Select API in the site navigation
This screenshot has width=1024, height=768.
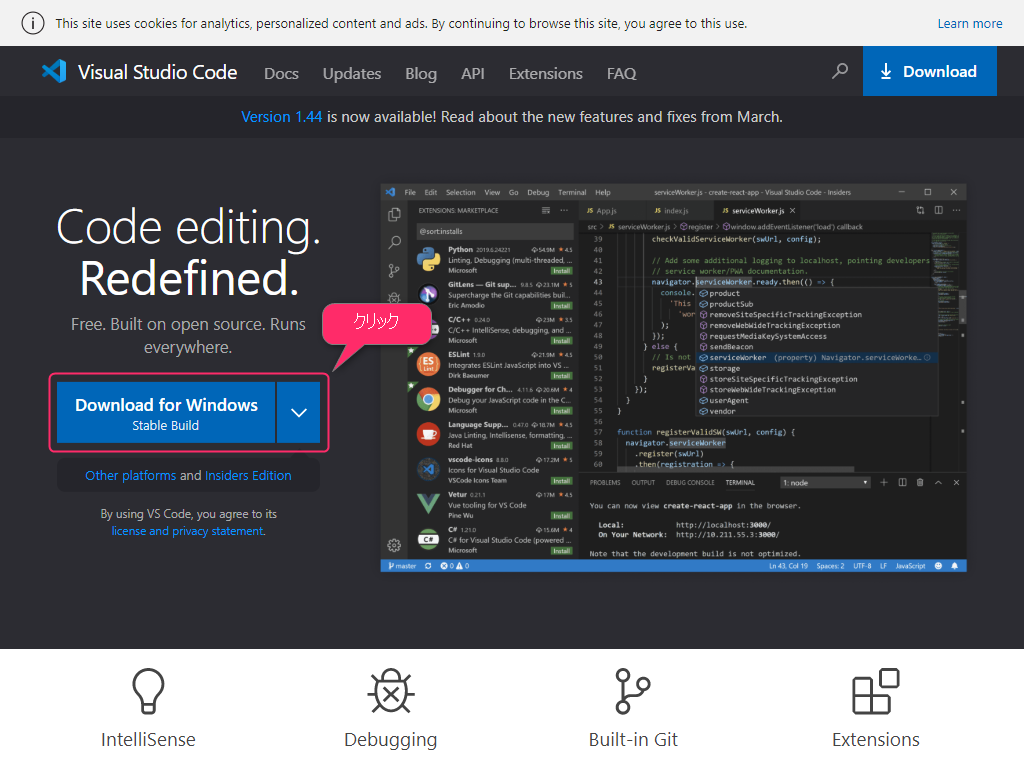pos(472,73)
